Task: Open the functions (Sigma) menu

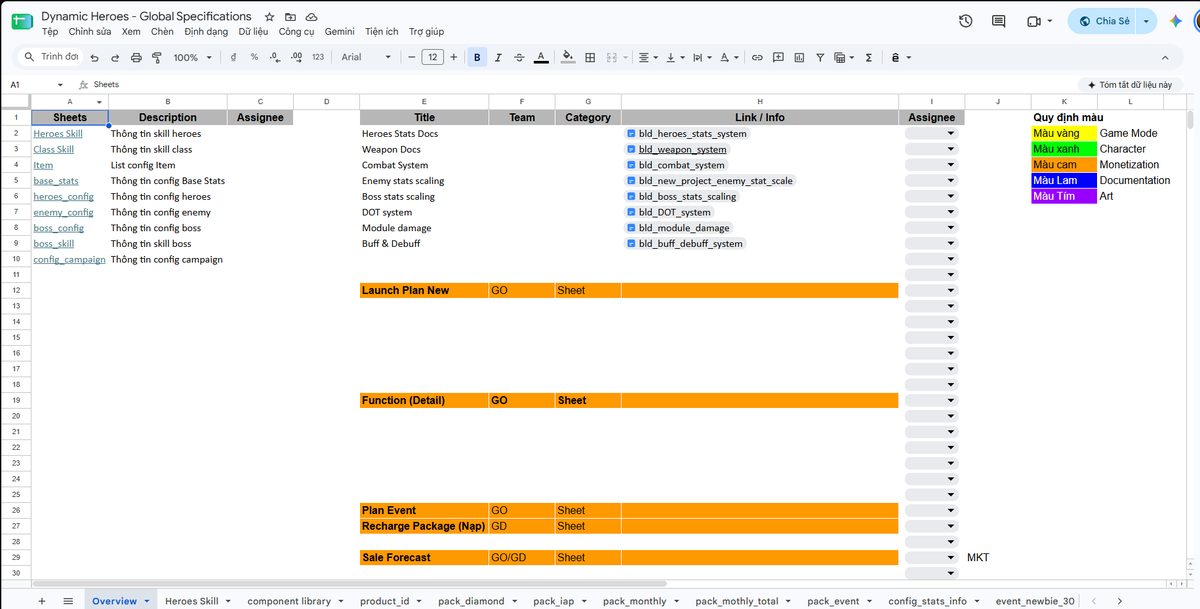Action: tap(868, 58)
